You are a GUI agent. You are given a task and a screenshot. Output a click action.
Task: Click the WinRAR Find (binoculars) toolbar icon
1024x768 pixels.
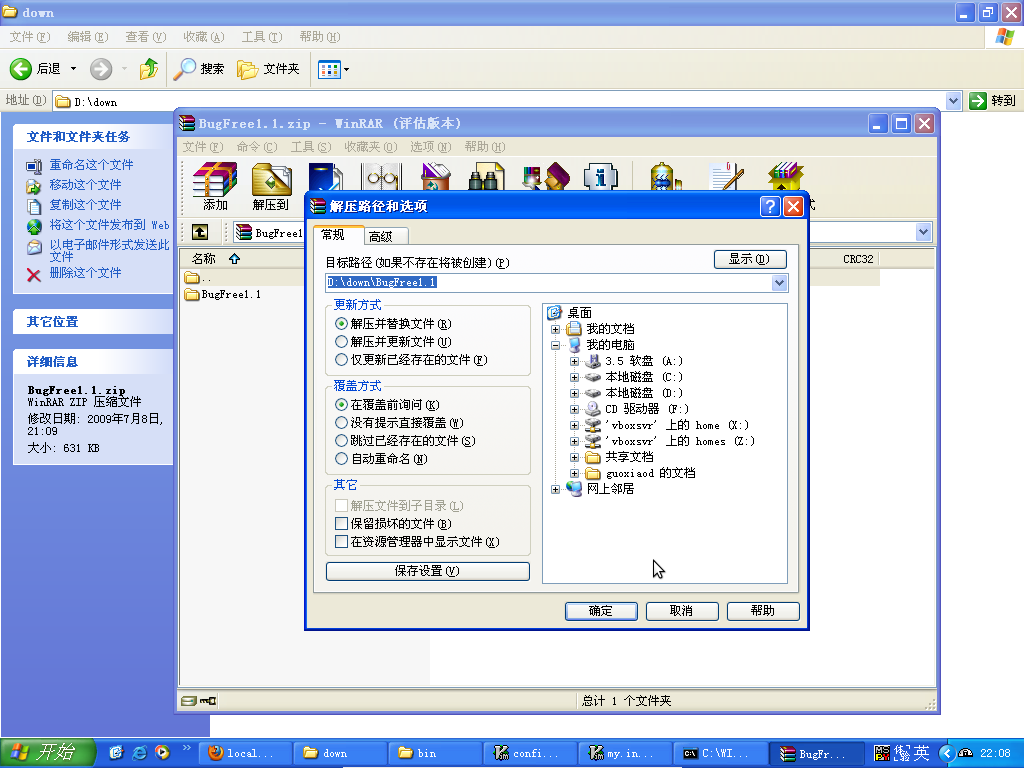(x=486, y=177)
